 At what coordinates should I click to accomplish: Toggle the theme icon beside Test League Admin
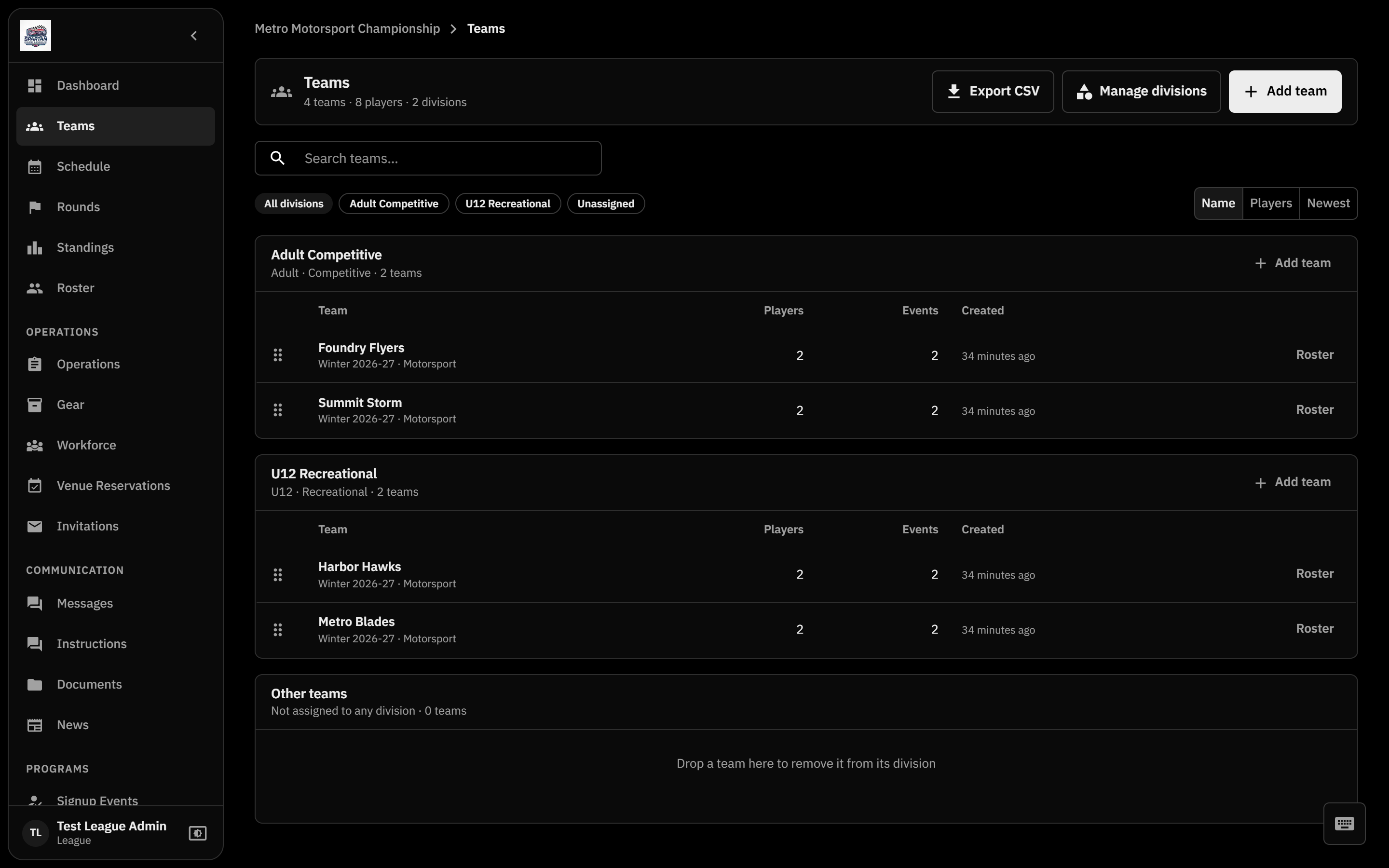pyautogui.click(x=197, y=832)
